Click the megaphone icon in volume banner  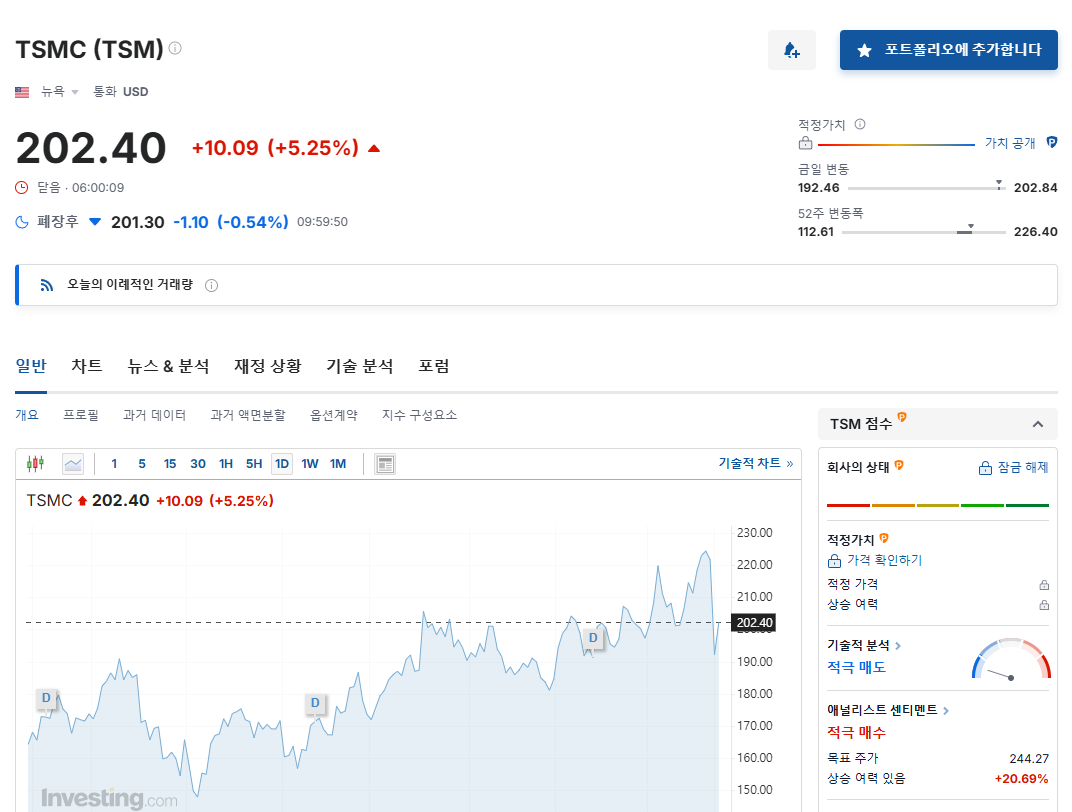click(46, 285)
